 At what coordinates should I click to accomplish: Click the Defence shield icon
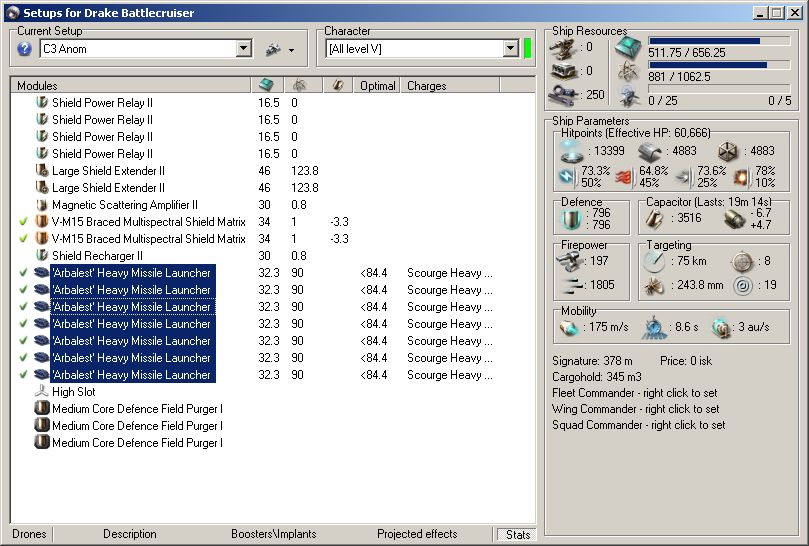click(569, 218)
